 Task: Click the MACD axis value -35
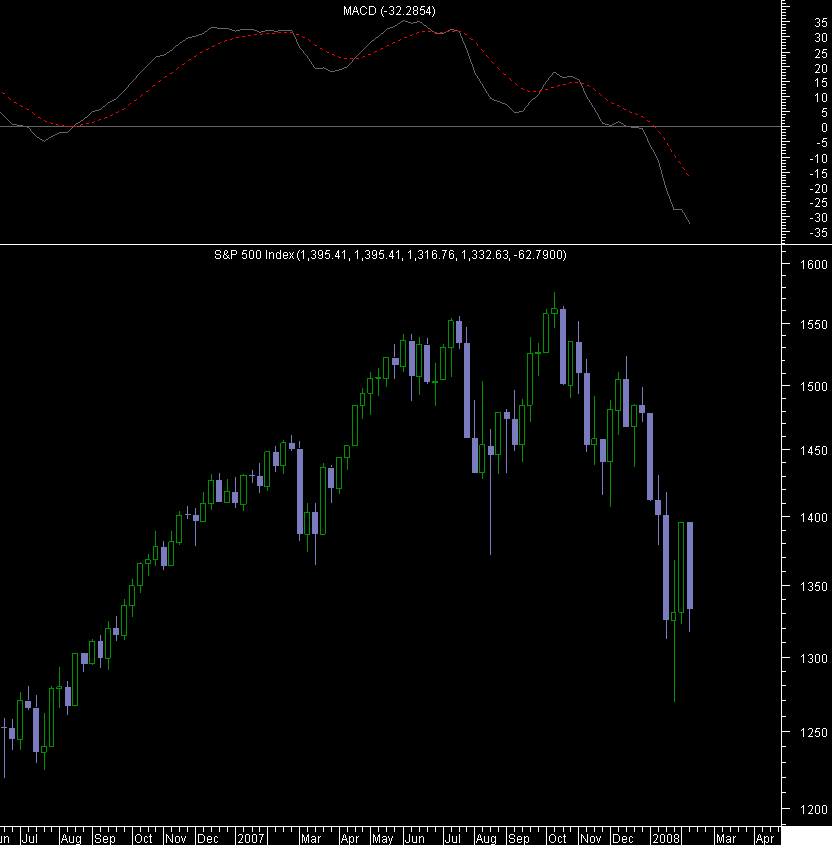tap(819, 233)
